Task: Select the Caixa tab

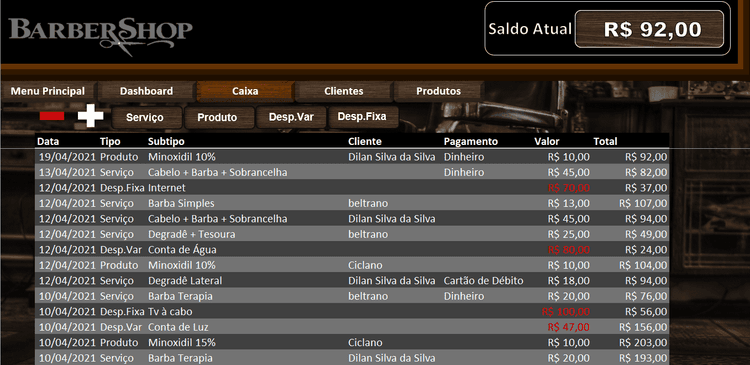Action: (245, 91)
